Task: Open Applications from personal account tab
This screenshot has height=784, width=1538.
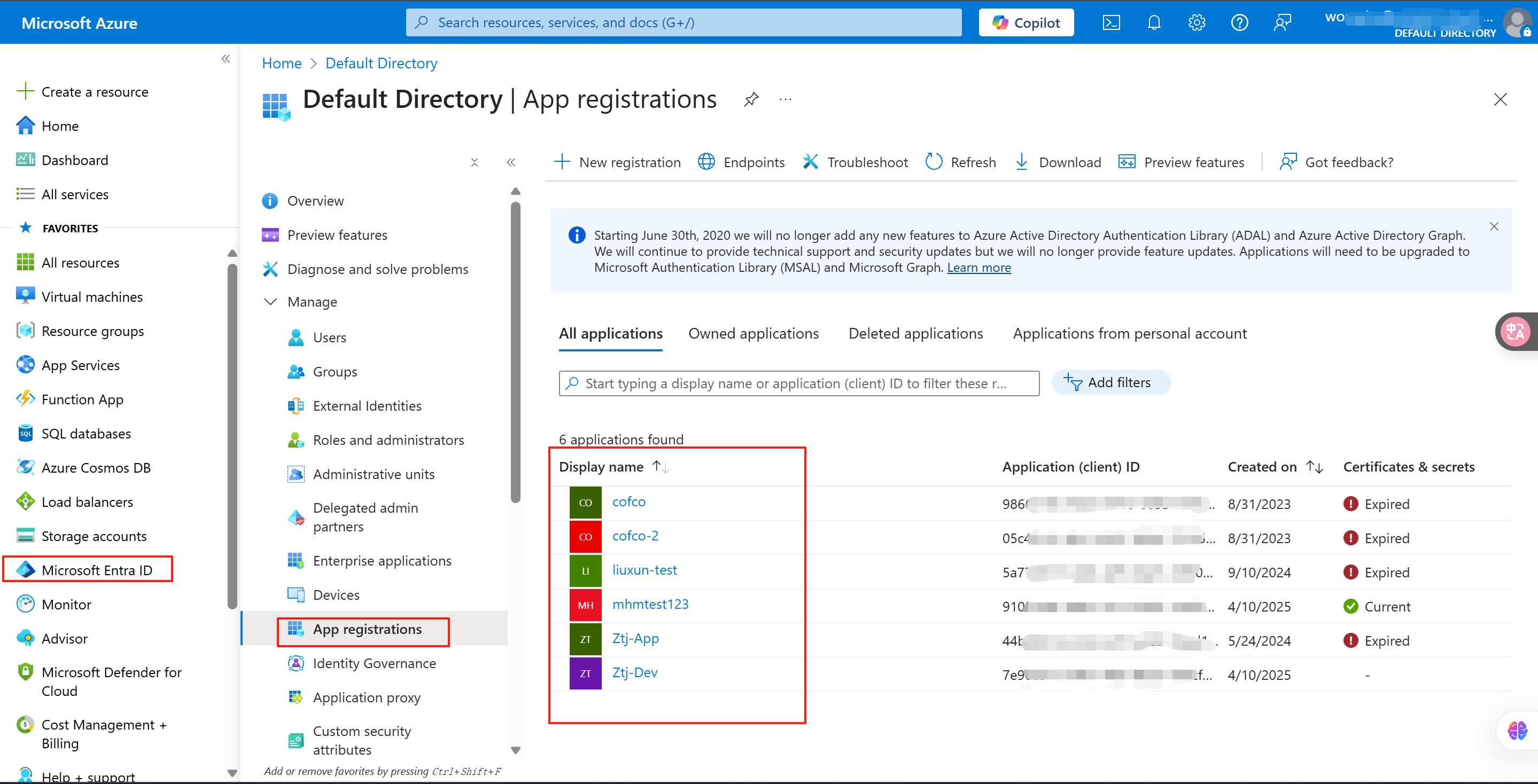Action: 1130,334
